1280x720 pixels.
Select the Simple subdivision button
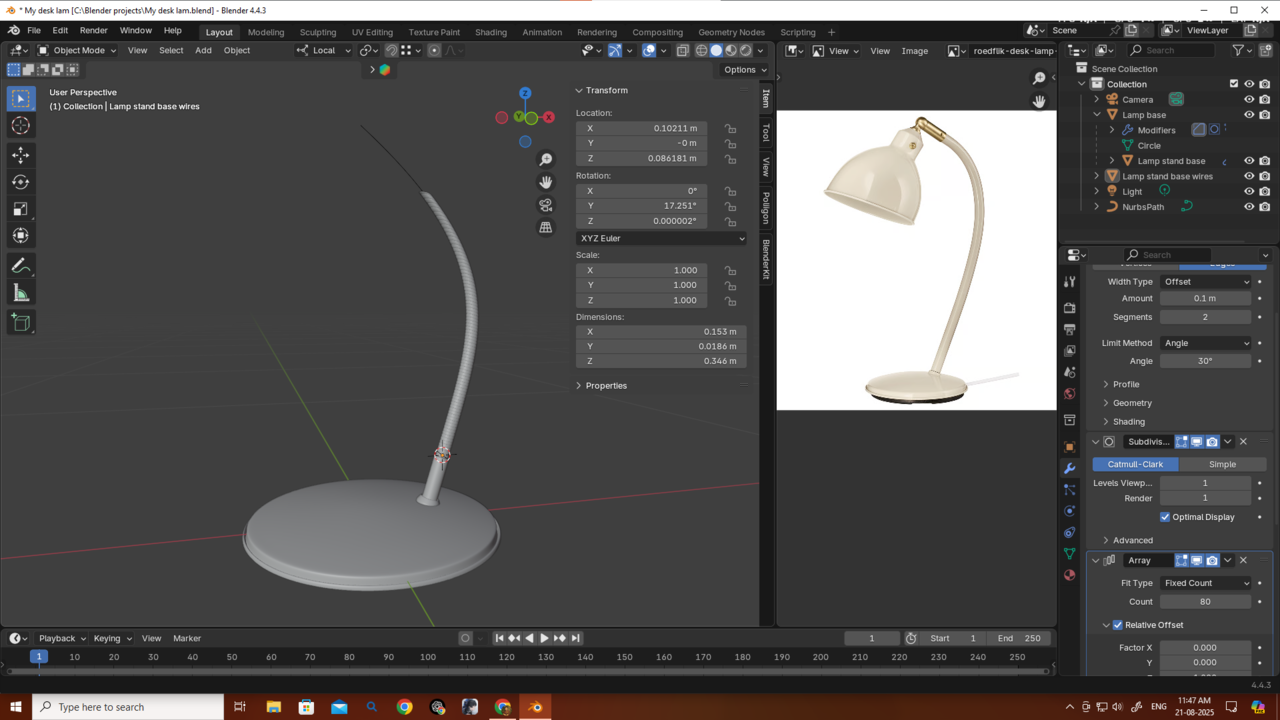tap(1222, 464)
